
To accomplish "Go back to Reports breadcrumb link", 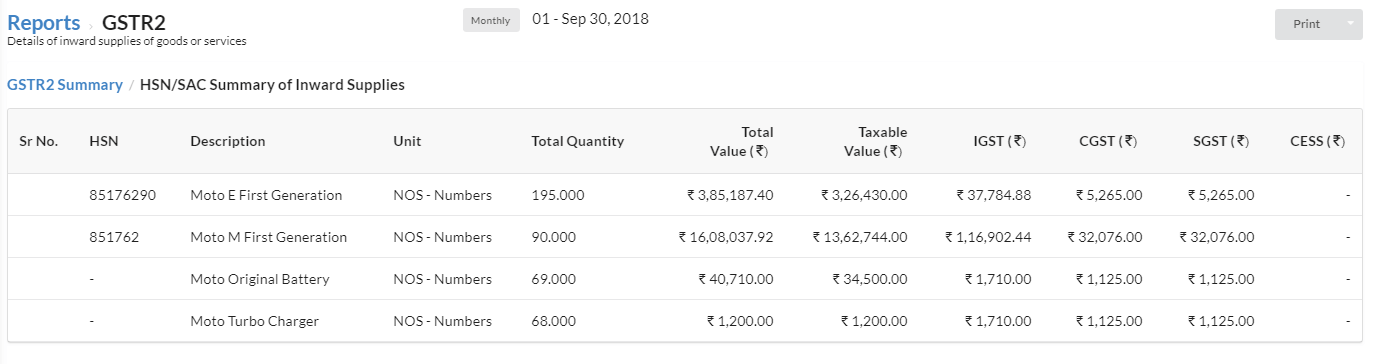I will (44, 22).
